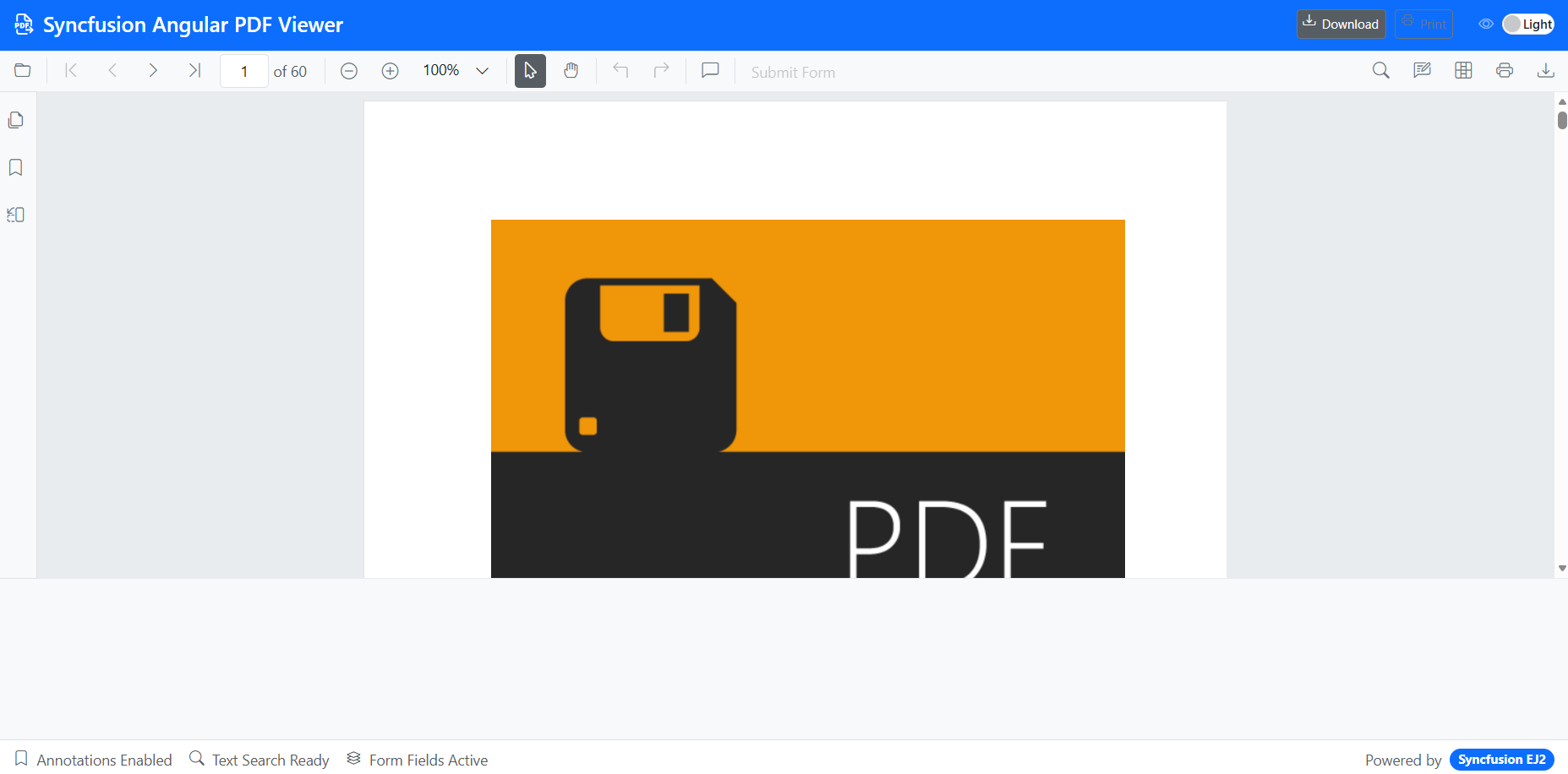Activate the text selection cursor tool
1568x774 pixels.
tap(530, 71)
